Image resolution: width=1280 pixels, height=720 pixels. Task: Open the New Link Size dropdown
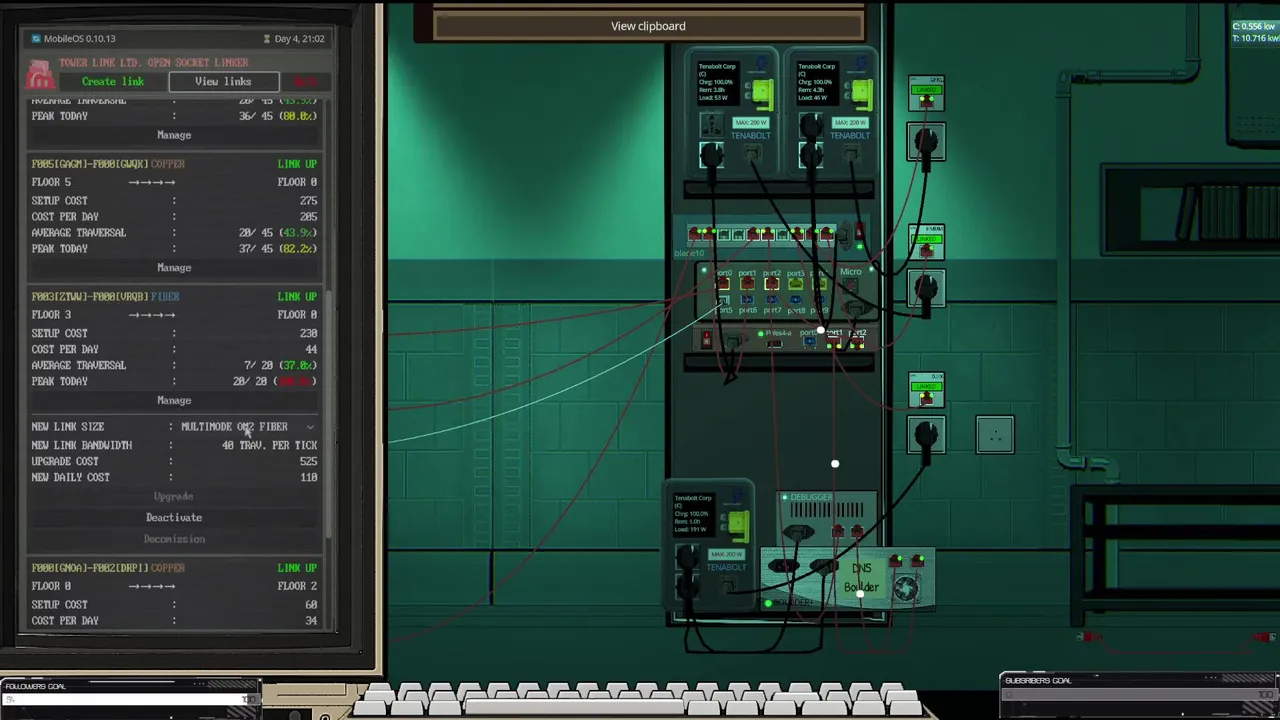[248, 427]
